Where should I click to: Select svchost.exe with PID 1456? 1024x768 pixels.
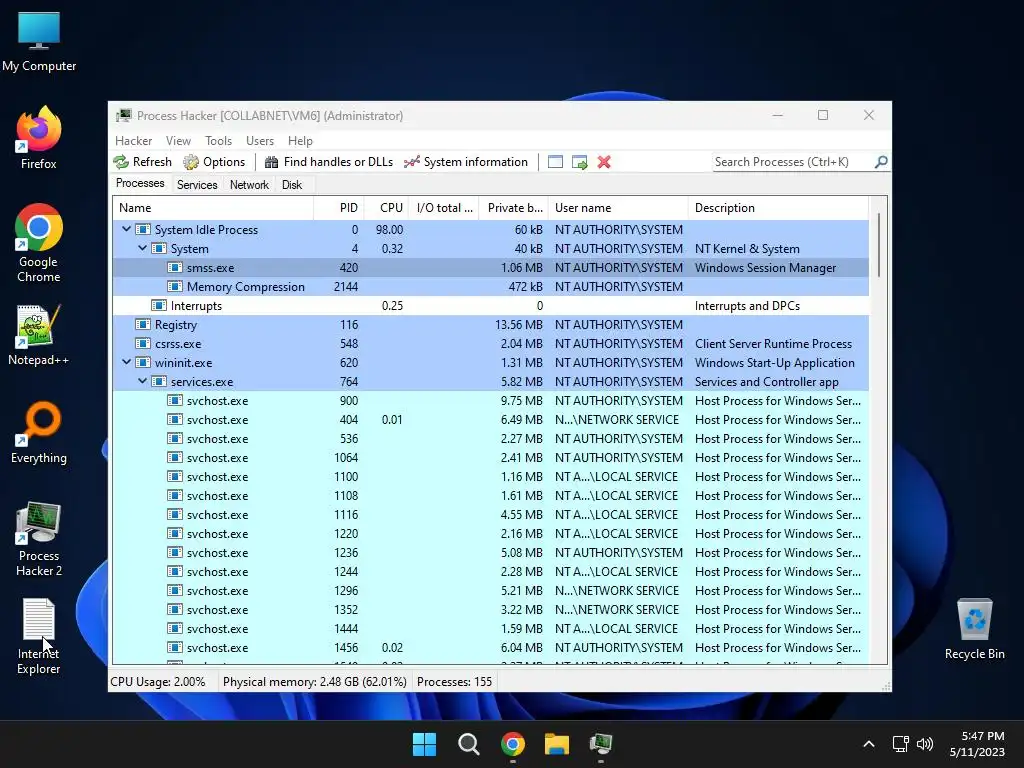(490, 647)
